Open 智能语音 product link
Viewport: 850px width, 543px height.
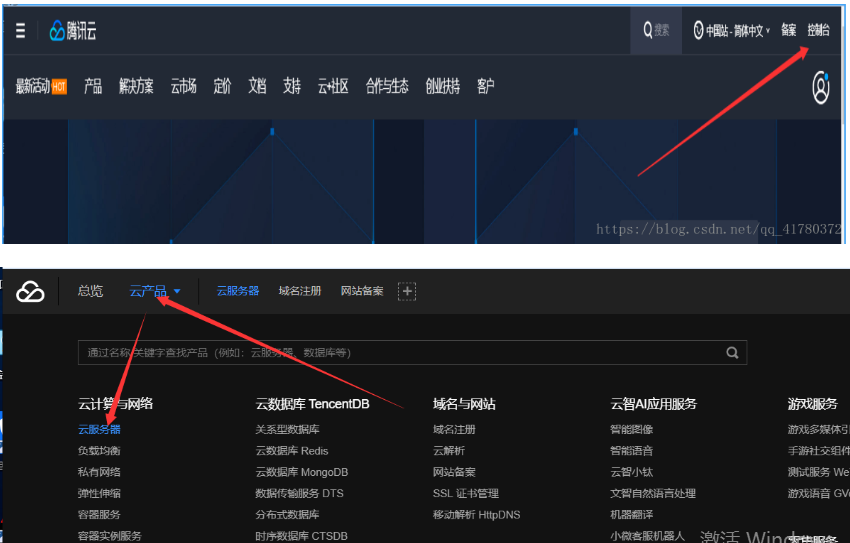point(632,451)
